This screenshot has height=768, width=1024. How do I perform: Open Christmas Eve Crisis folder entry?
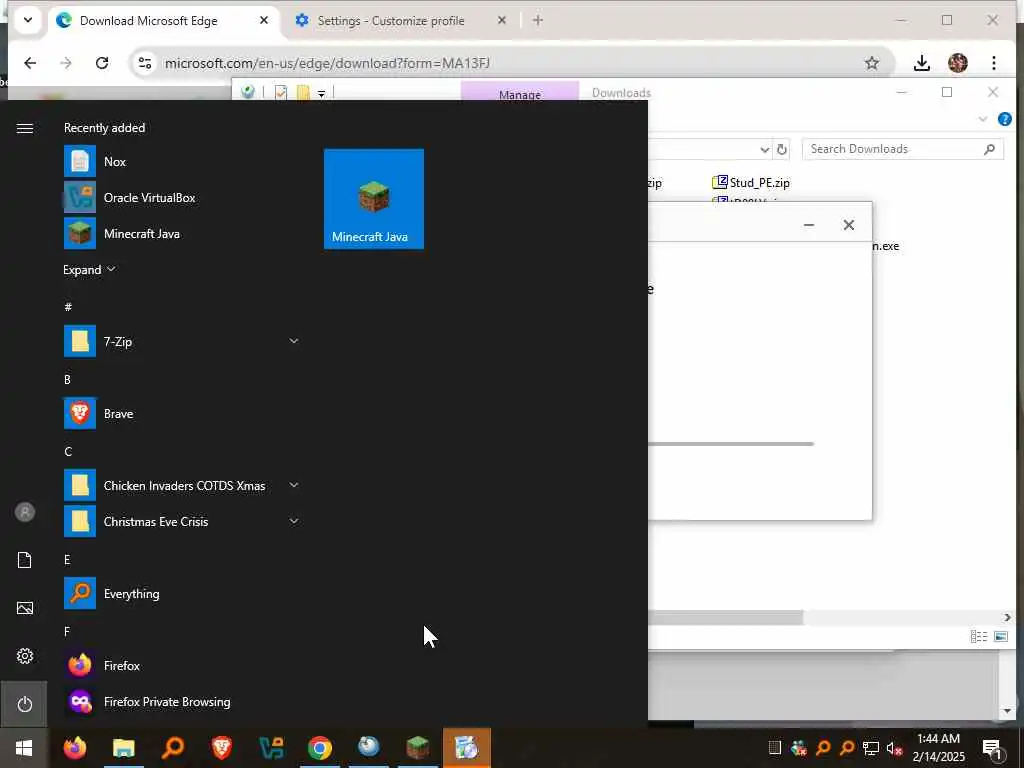[182, 521]
